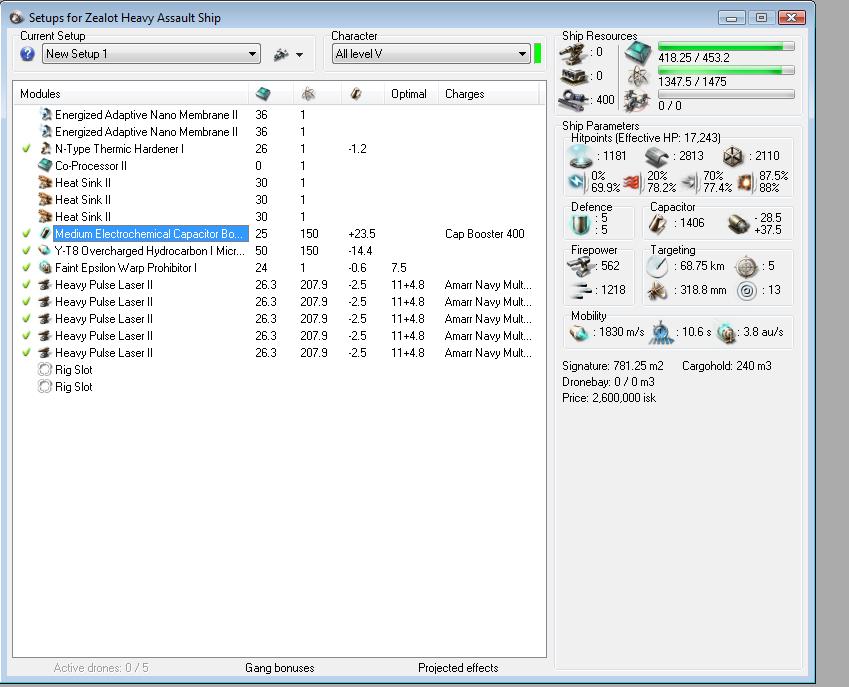Click the armor hitpoints icon
The height and width of the screenshot is (687, 849).
[656, 156]
